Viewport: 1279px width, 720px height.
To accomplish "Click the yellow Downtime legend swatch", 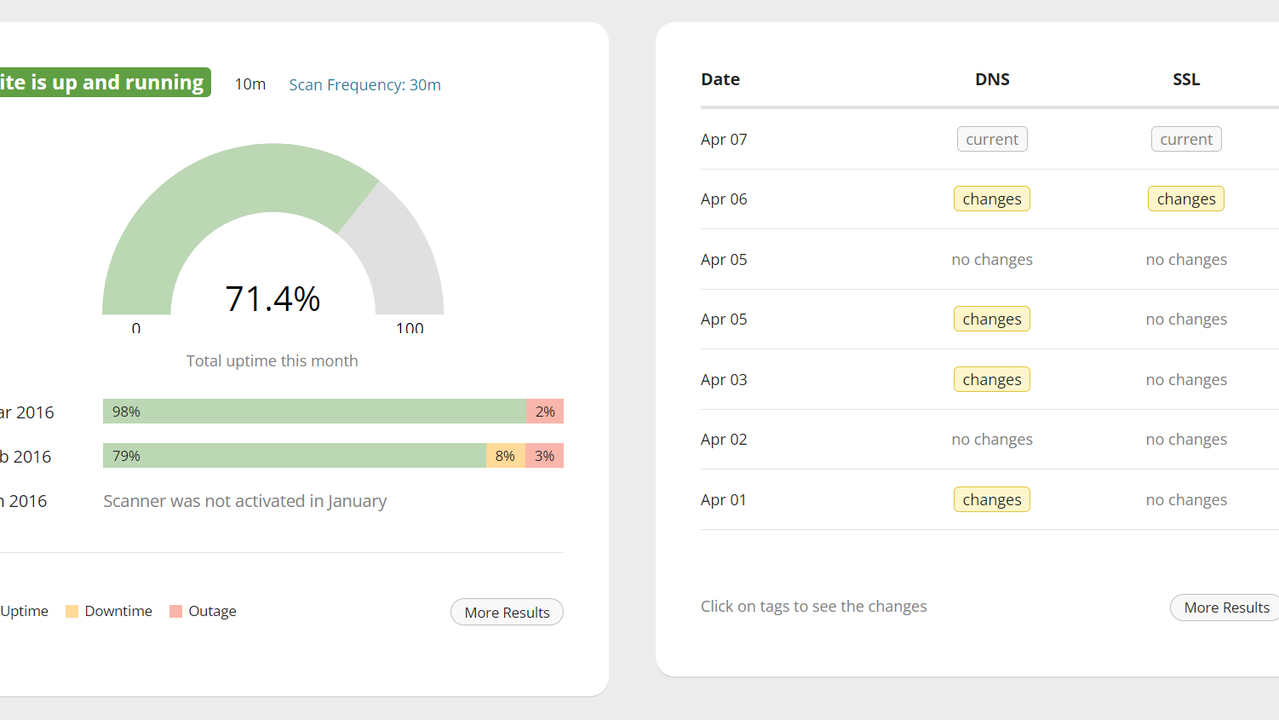I will click(72, 611).
